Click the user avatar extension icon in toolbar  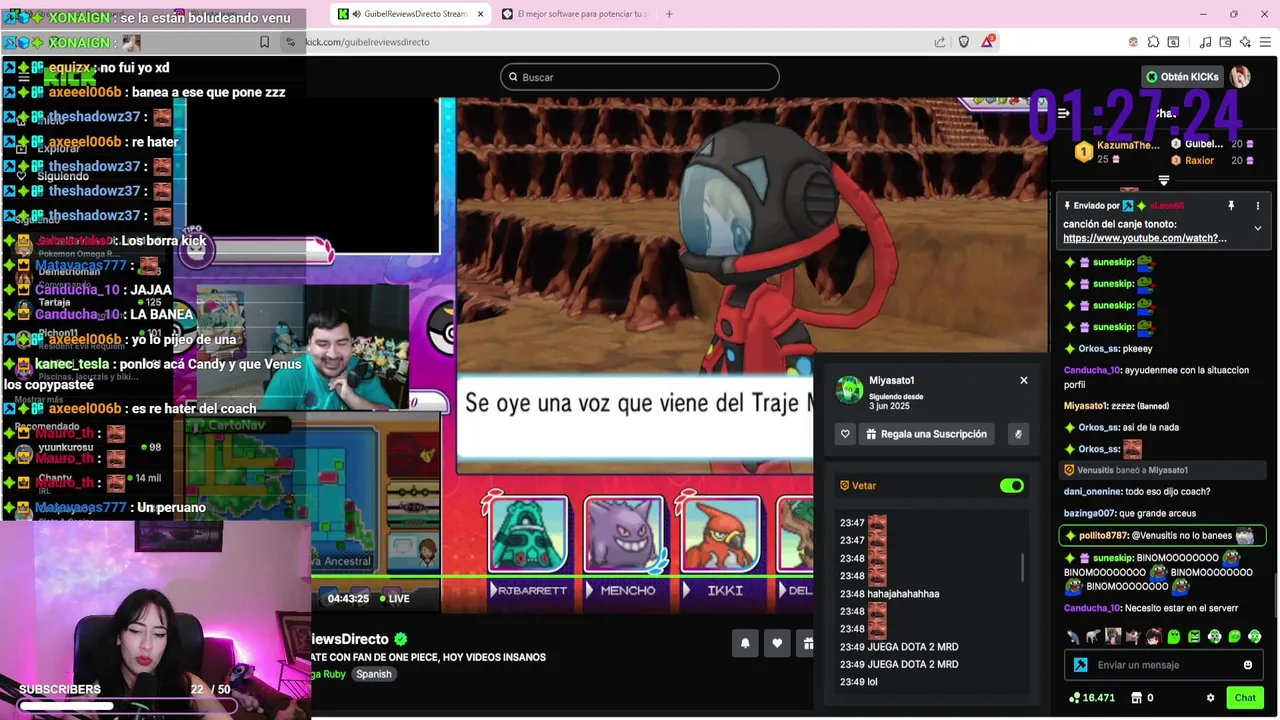(x=1133, y=42)
